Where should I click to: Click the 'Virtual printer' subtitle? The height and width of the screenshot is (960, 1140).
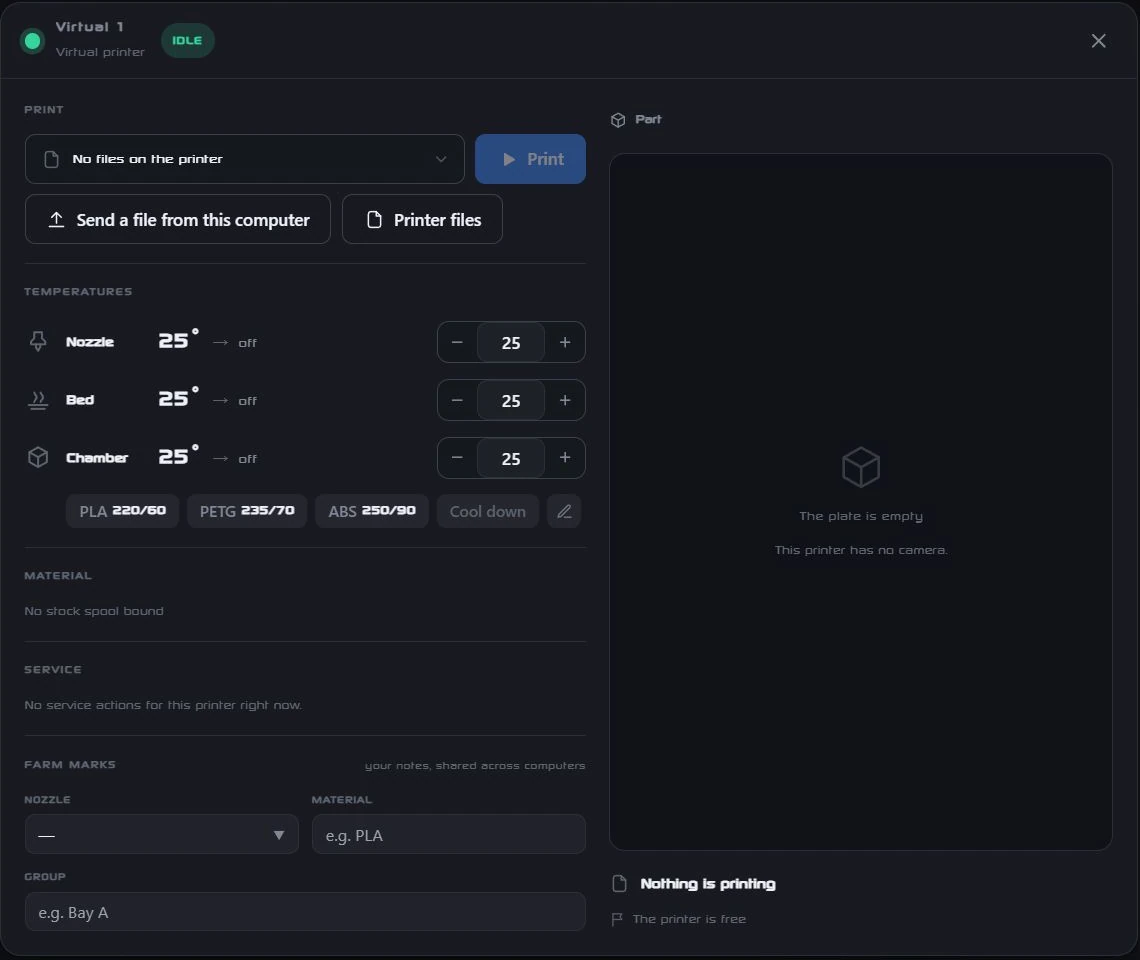point(100,52)
